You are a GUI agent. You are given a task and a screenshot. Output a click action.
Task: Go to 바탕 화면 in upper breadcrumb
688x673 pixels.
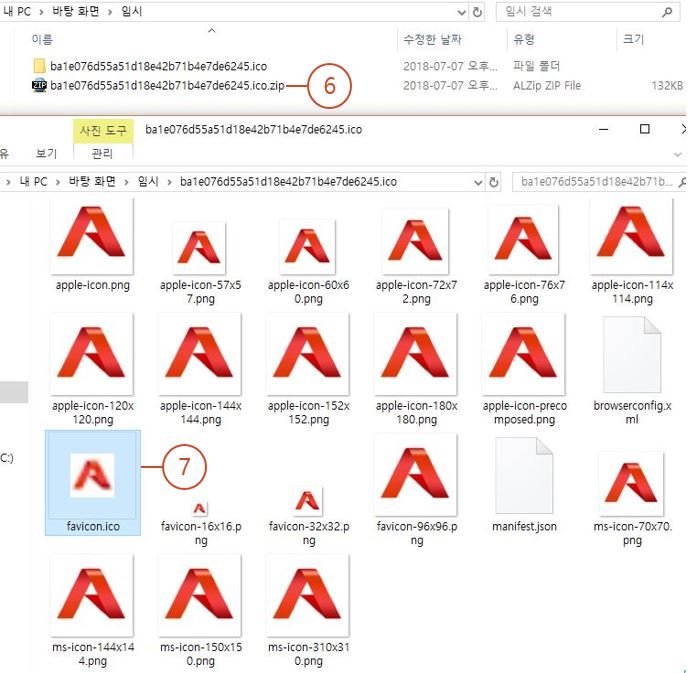tap(76, 11)
